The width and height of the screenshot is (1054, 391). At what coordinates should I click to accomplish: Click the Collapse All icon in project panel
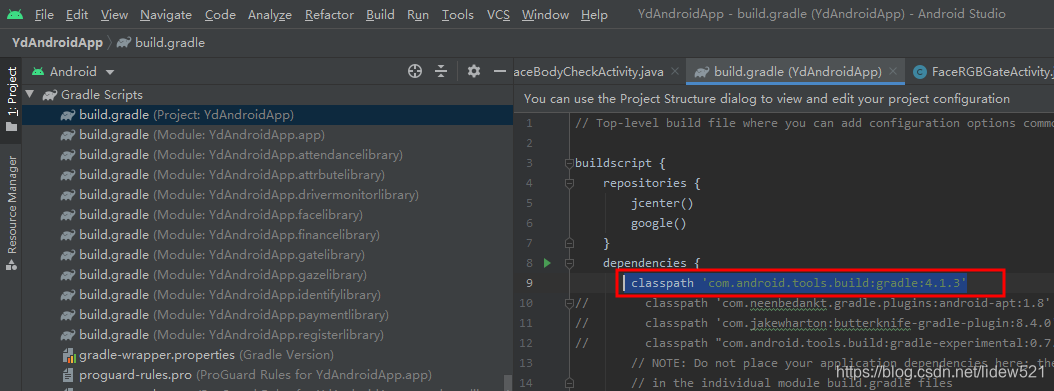coord(441,71)
